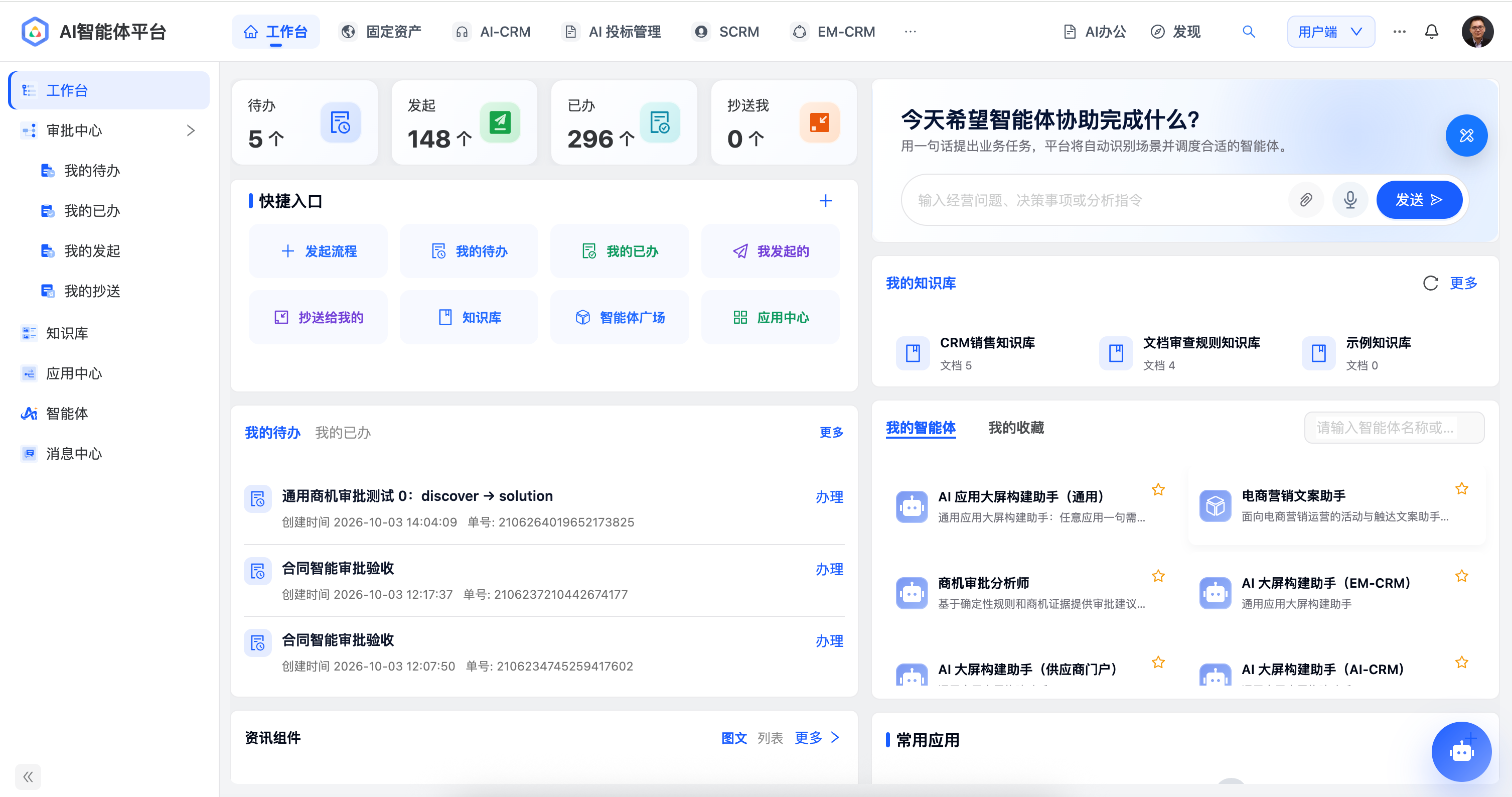Click the 待办 card icon

point(341,123)
